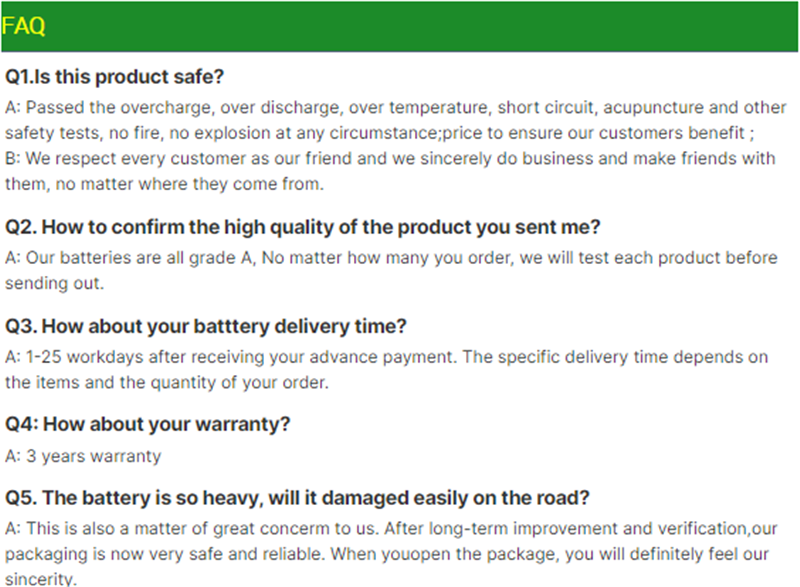
Task: Click the line 'packaging is now very safe'
Action: [387, 554]
